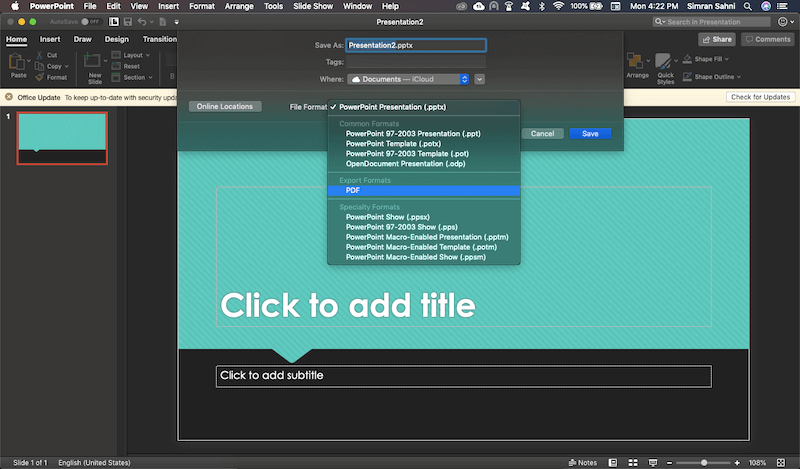This screenshot has height=469, width=800.
Task: Start slide show from status bar icon
Action: [x=653, y=462]
